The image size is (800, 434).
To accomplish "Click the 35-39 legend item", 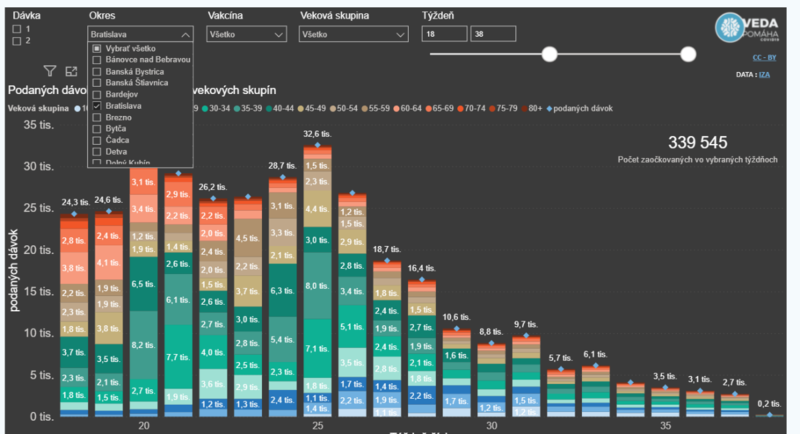I will tap(248, 108).
